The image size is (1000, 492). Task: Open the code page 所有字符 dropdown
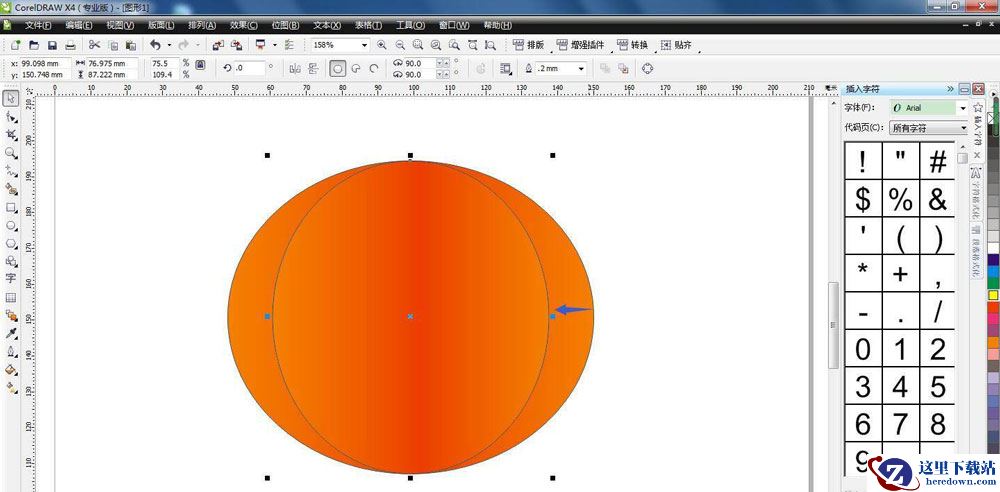point(963,128)
